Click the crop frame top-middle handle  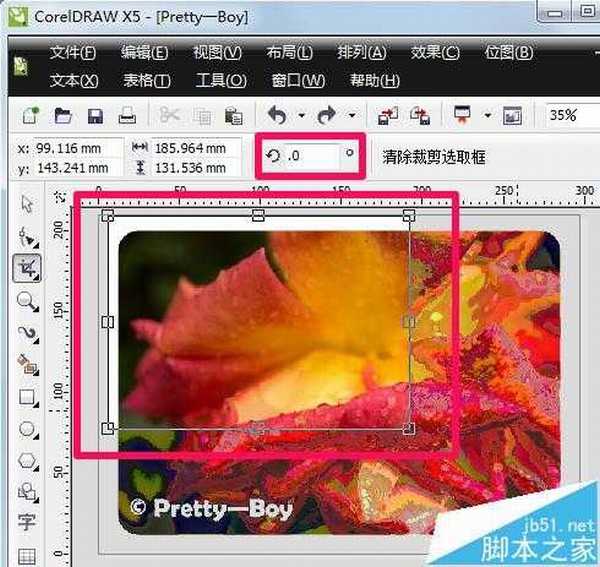tap(258, 215)
